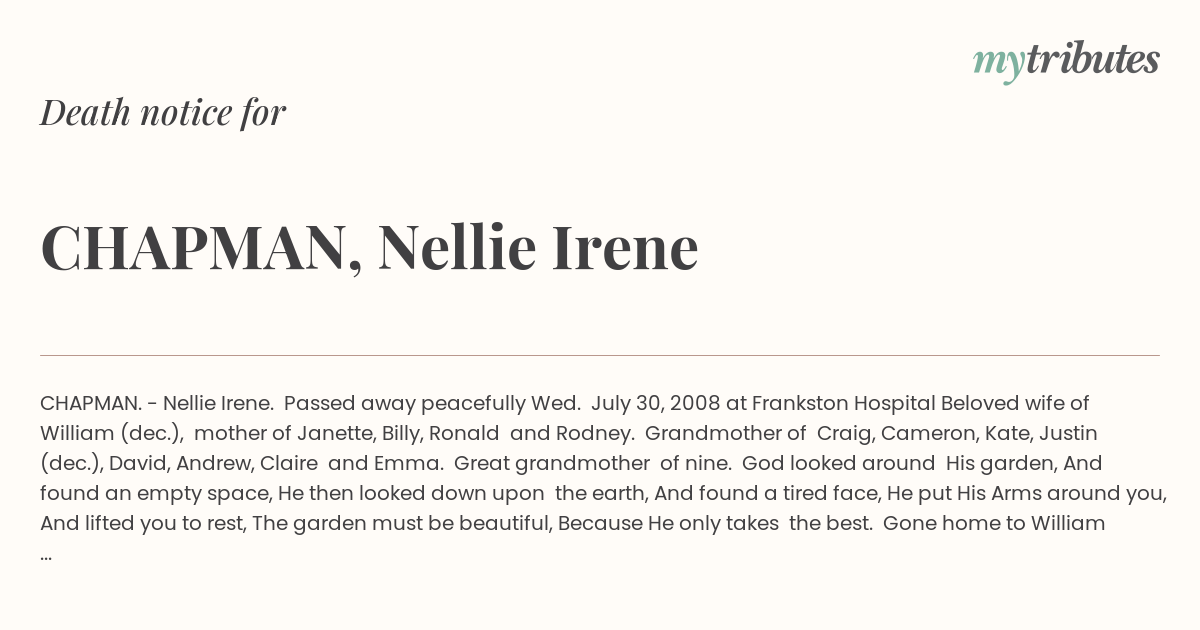Click the words "Great grandmother"

[536, 464]
